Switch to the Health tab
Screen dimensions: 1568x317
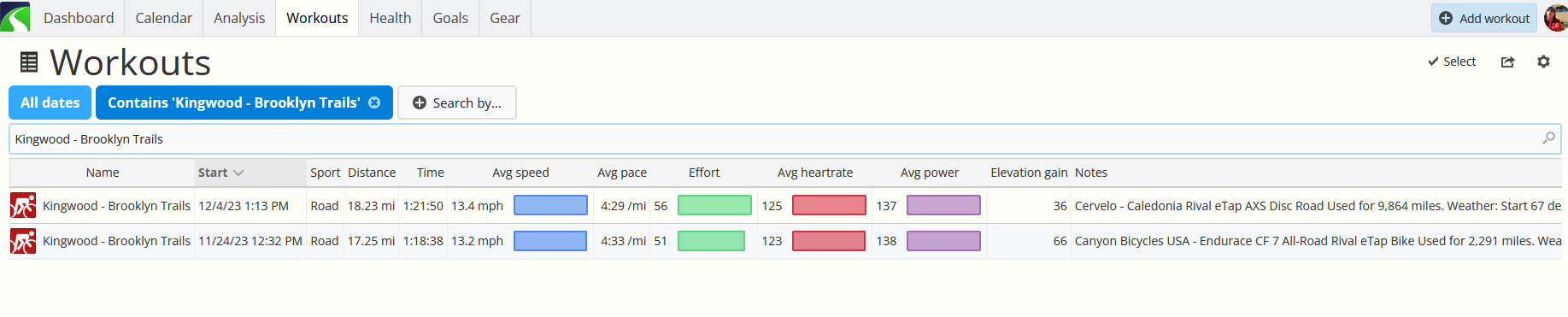click(x=391, y=18)
